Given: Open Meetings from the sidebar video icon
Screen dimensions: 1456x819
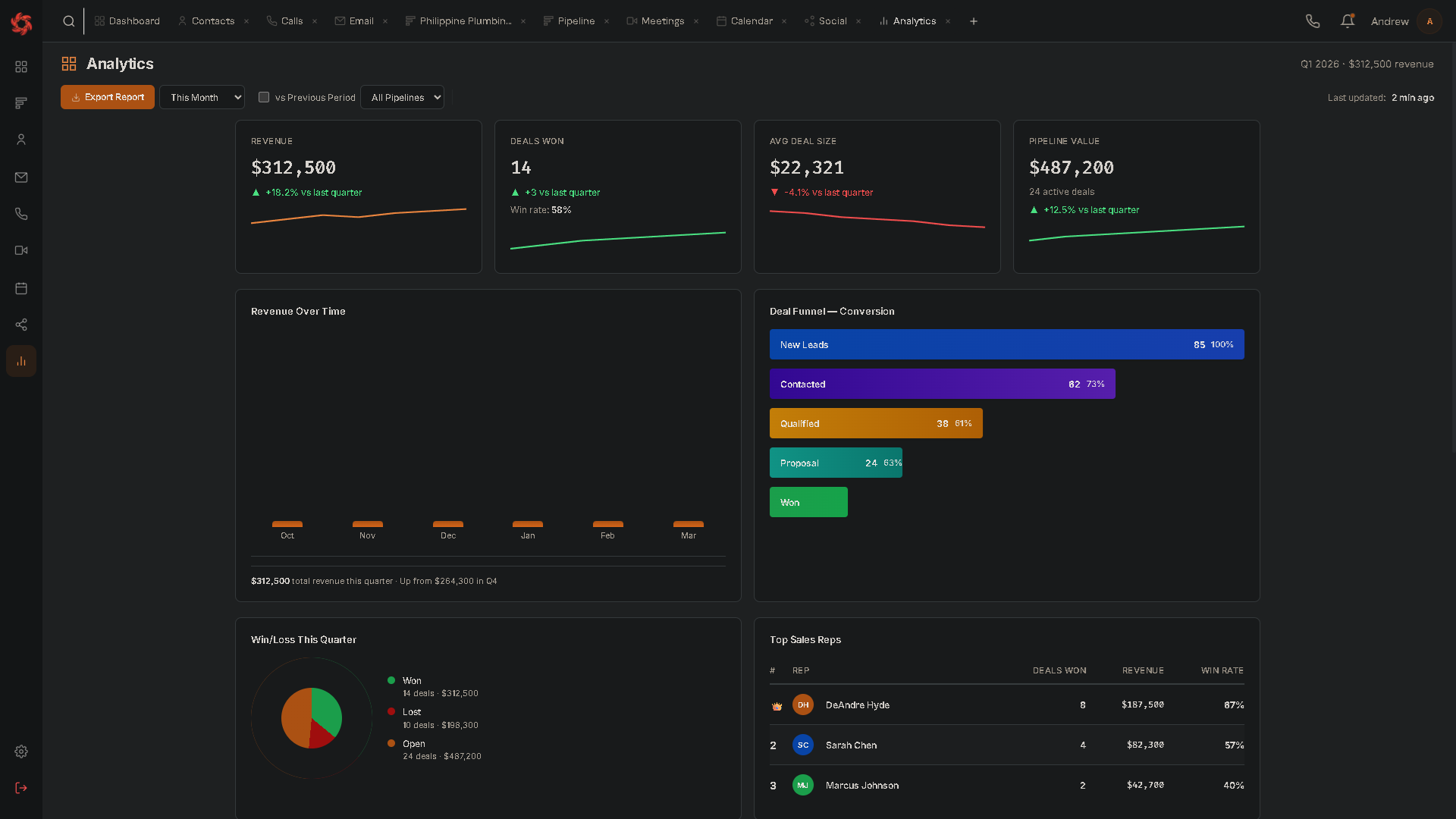Looking at the screenshot, I should tap(21, 250).
